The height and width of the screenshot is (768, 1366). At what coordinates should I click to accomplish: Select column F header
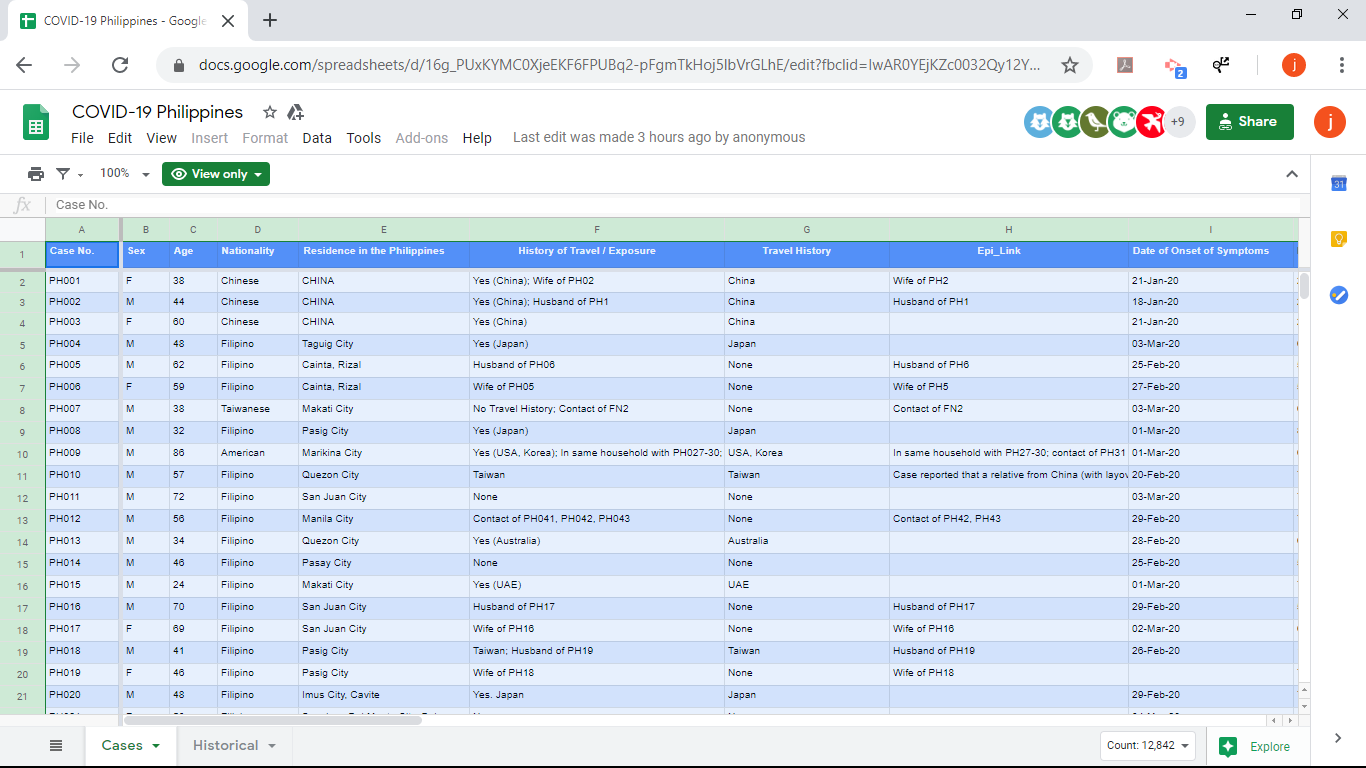(597, 229)
